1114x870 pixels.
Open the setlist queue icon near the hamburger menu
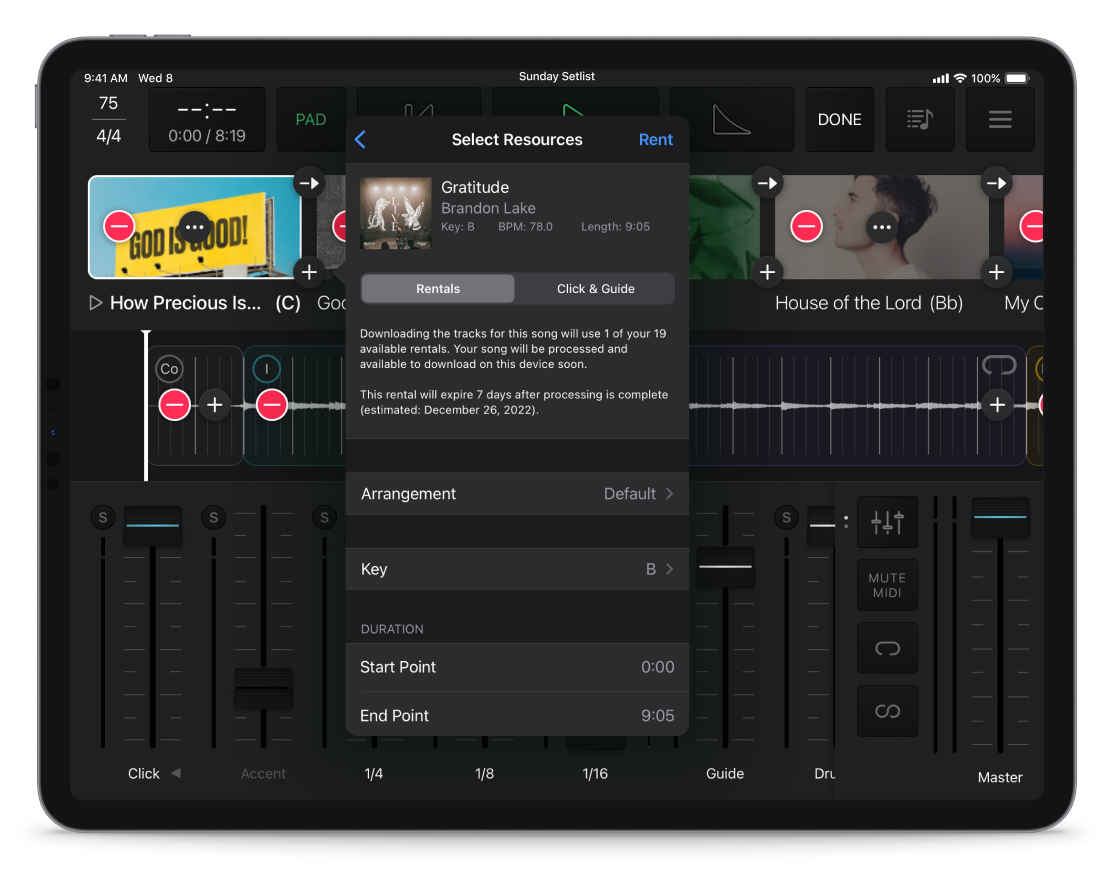[920, 119]
